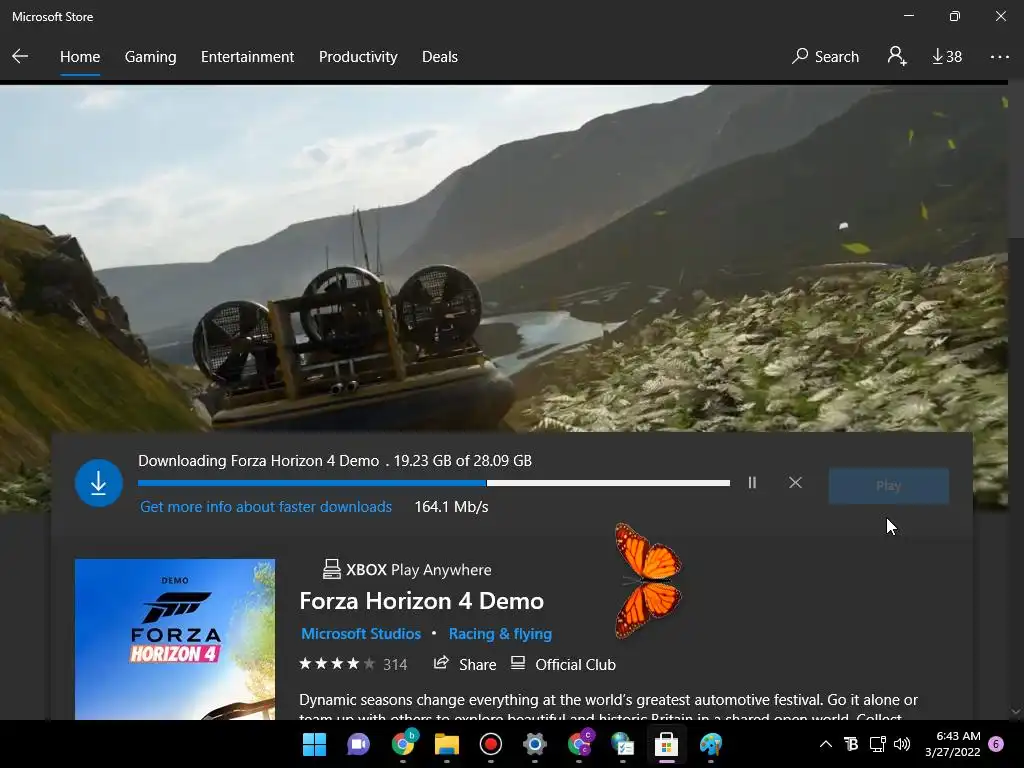Screen dimensions: 1024x768
Task: Click the first Chrome taskbar icon
Action: 403,744
